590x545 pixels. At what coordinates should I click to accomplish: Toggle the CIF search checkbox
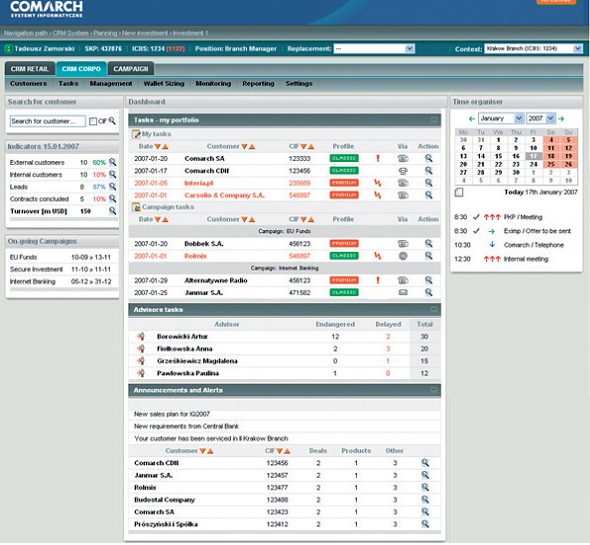tap(93, 121)
